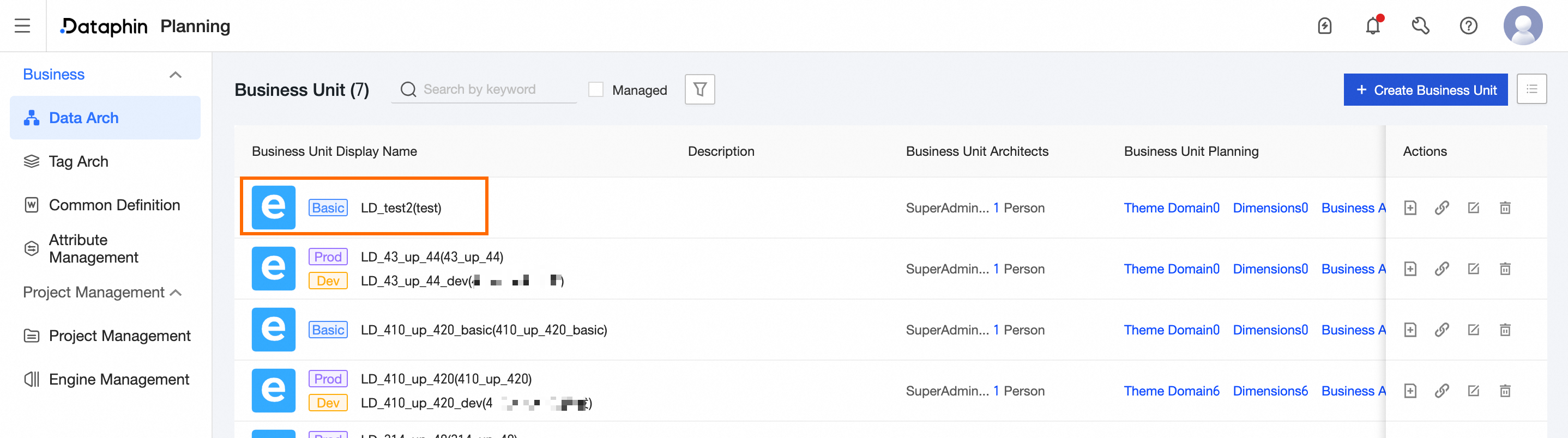Click link icon for LD_410_up_420 Prod row
This screenshot has width=1568, height=438.
coord(1442,391)
